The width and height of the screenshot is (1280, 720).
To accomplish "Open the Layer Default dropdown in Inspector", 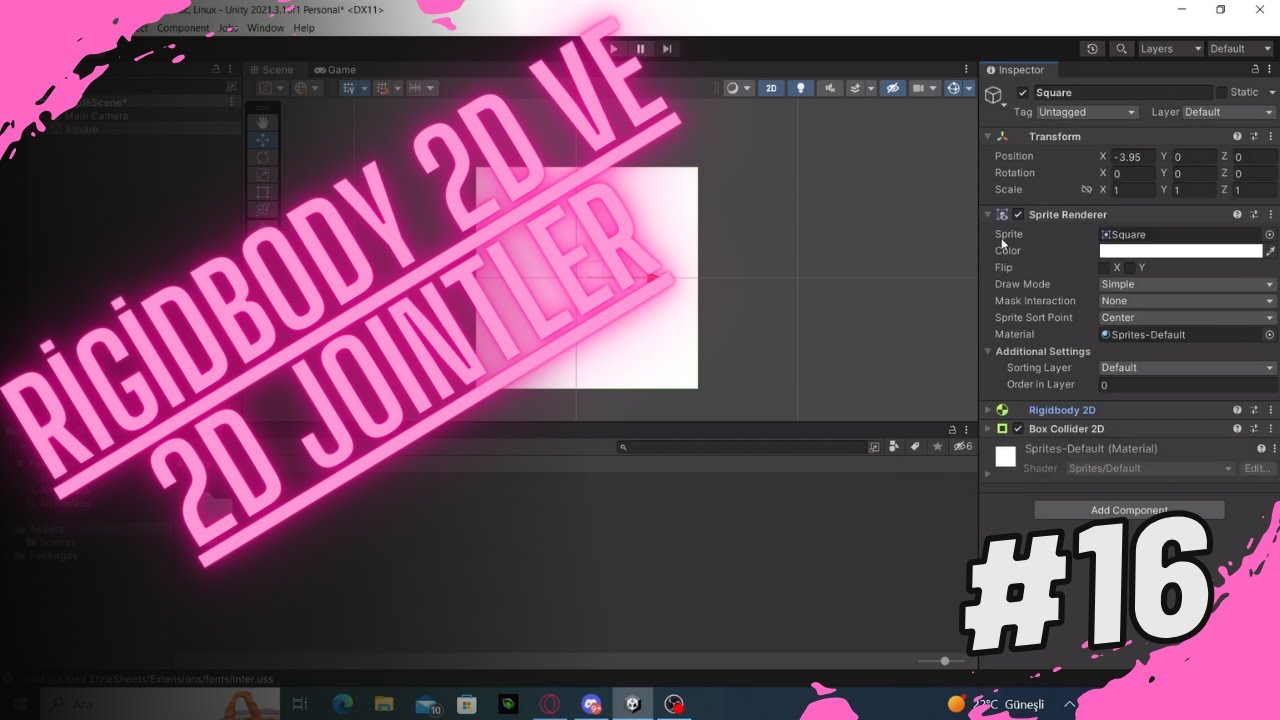I will tap(1229, 112).
